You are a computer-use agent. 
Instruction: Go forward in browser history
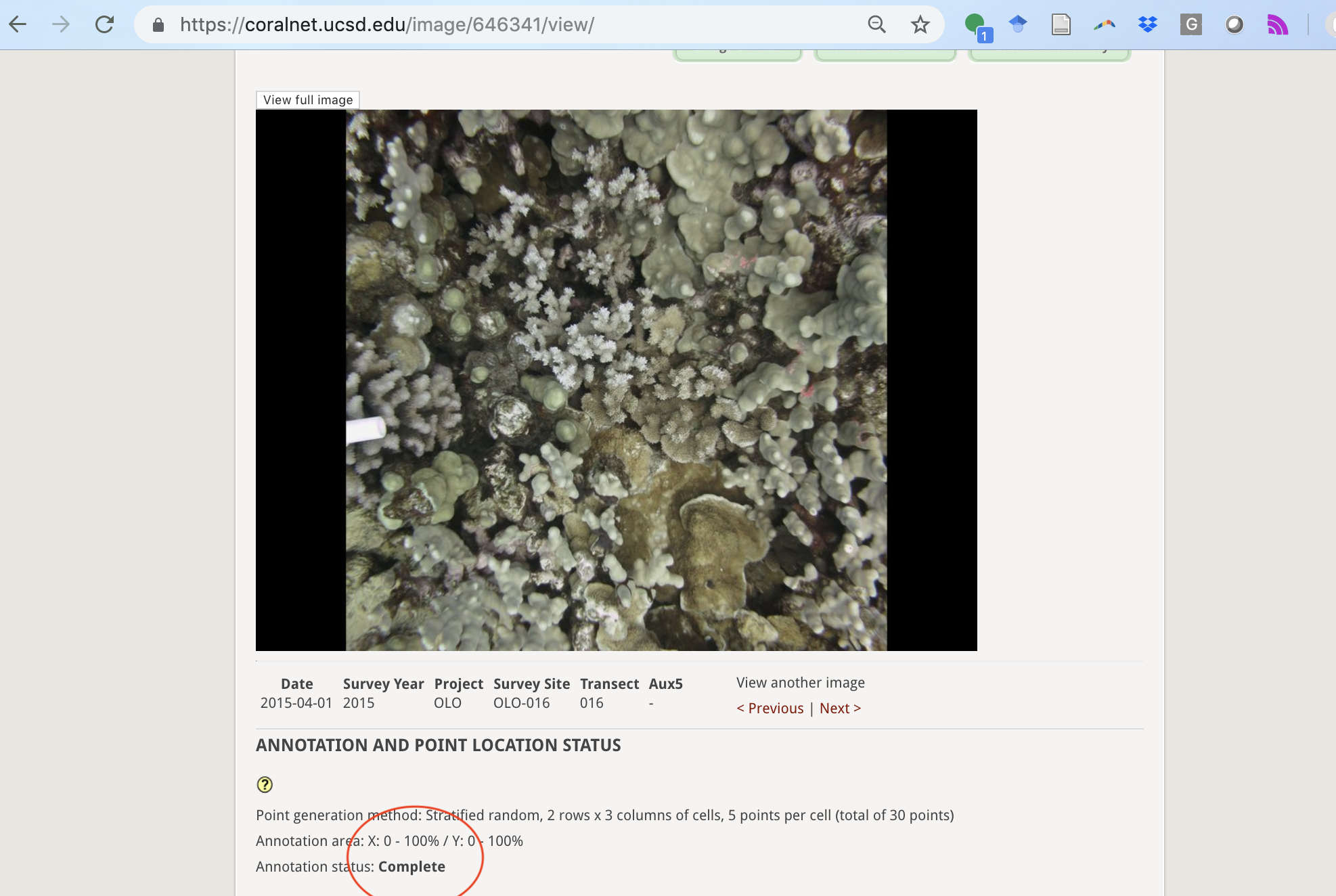[x=61, y=25]
